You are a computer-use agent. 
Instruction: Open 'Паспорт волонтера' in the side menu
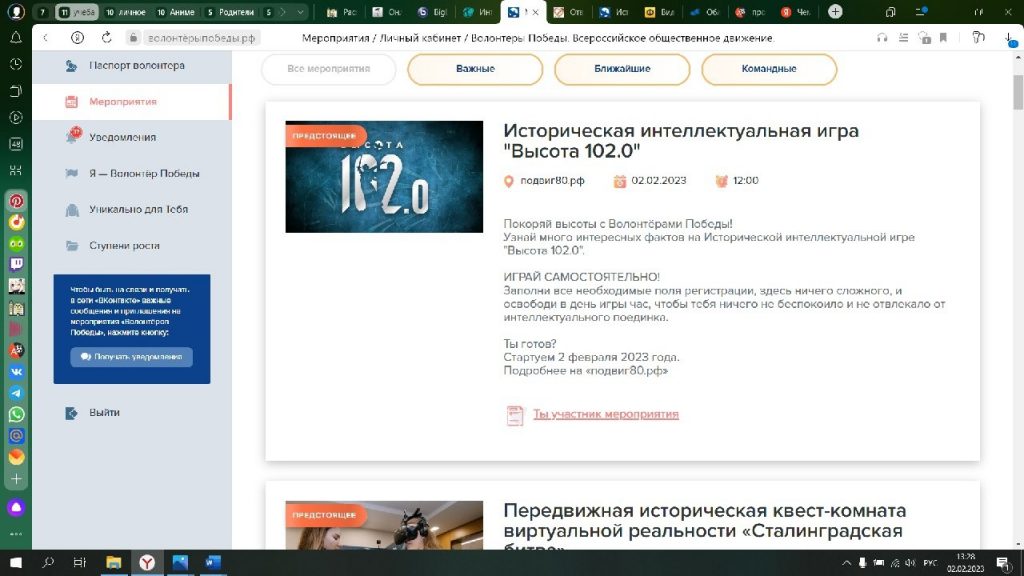[x=132, y=65]
